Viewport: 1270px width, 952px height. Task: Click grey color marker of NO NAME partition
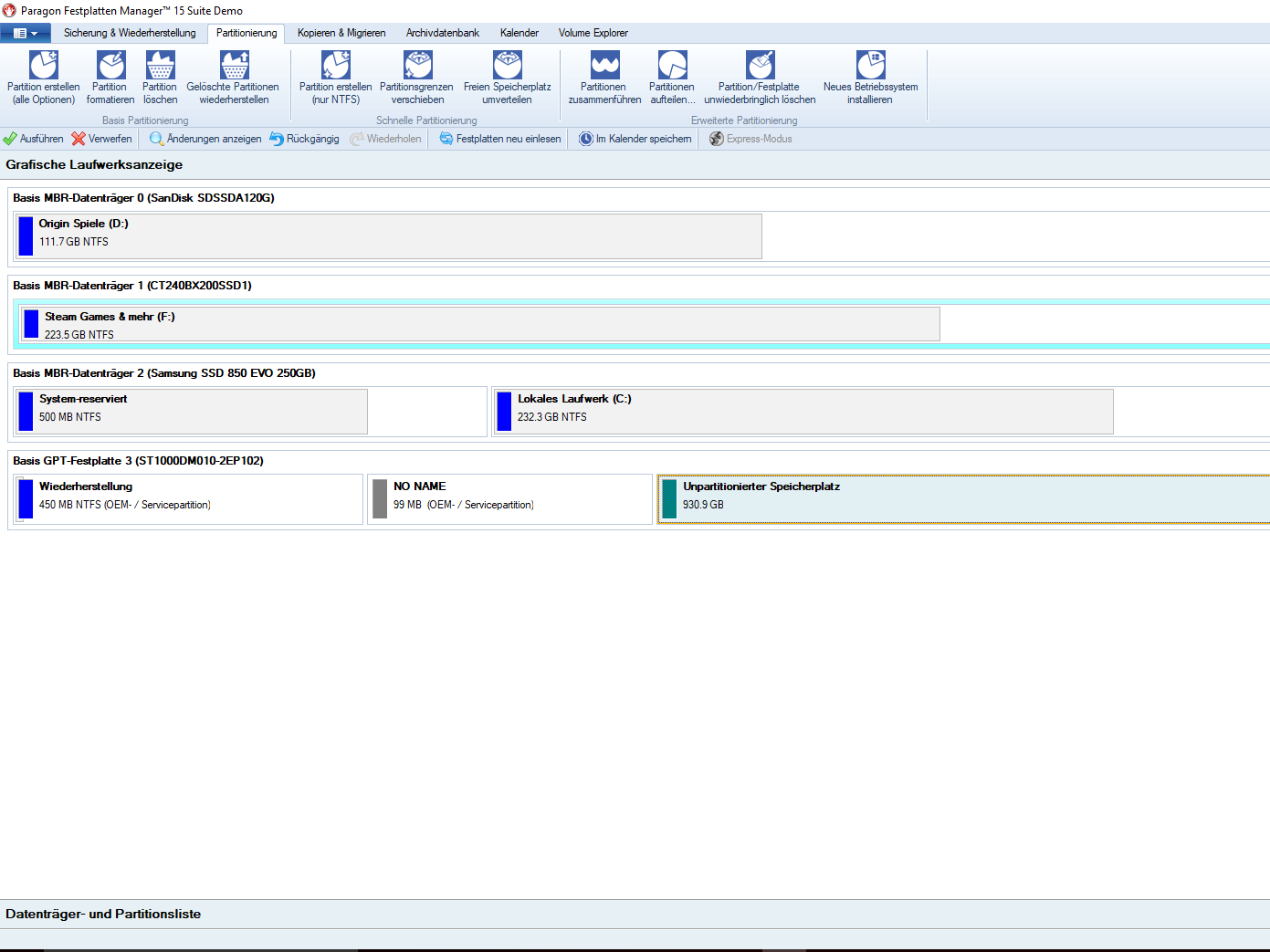pyautogui.click(x=380, y=499)
